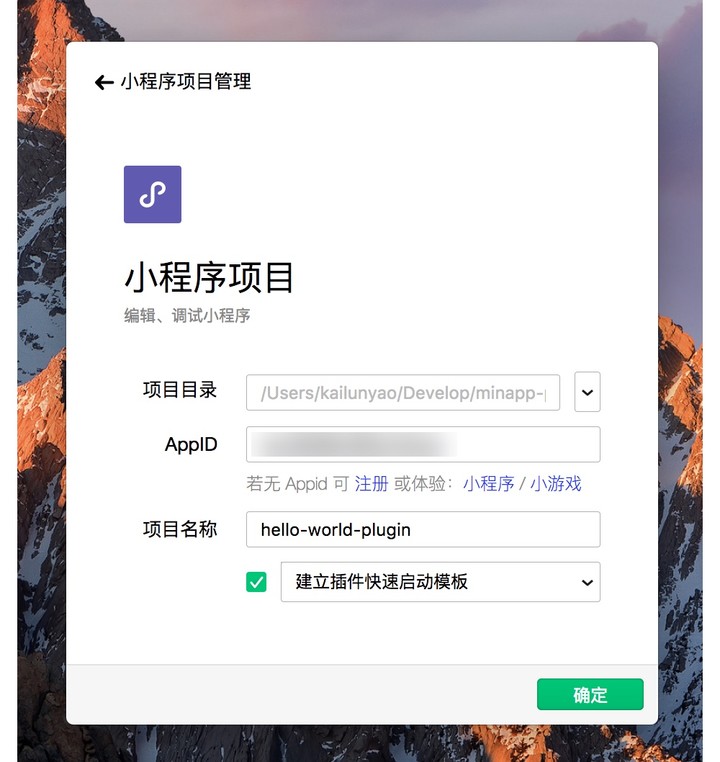This screenshot has height=762, width=720.
Task: Click the back arrow icon
Action: [x=104, y=82]
